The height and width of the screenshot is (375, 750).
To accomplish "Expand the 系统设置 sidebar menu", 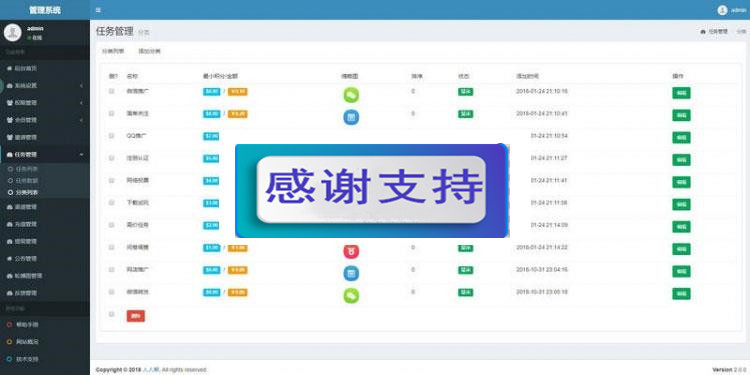I will point(45,86).
